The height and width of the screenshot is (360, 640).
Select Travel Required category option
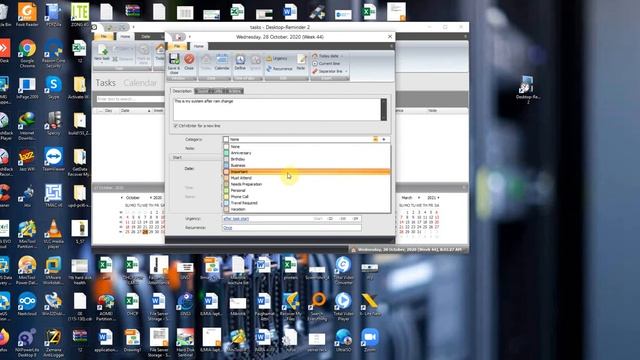(307, 203)
